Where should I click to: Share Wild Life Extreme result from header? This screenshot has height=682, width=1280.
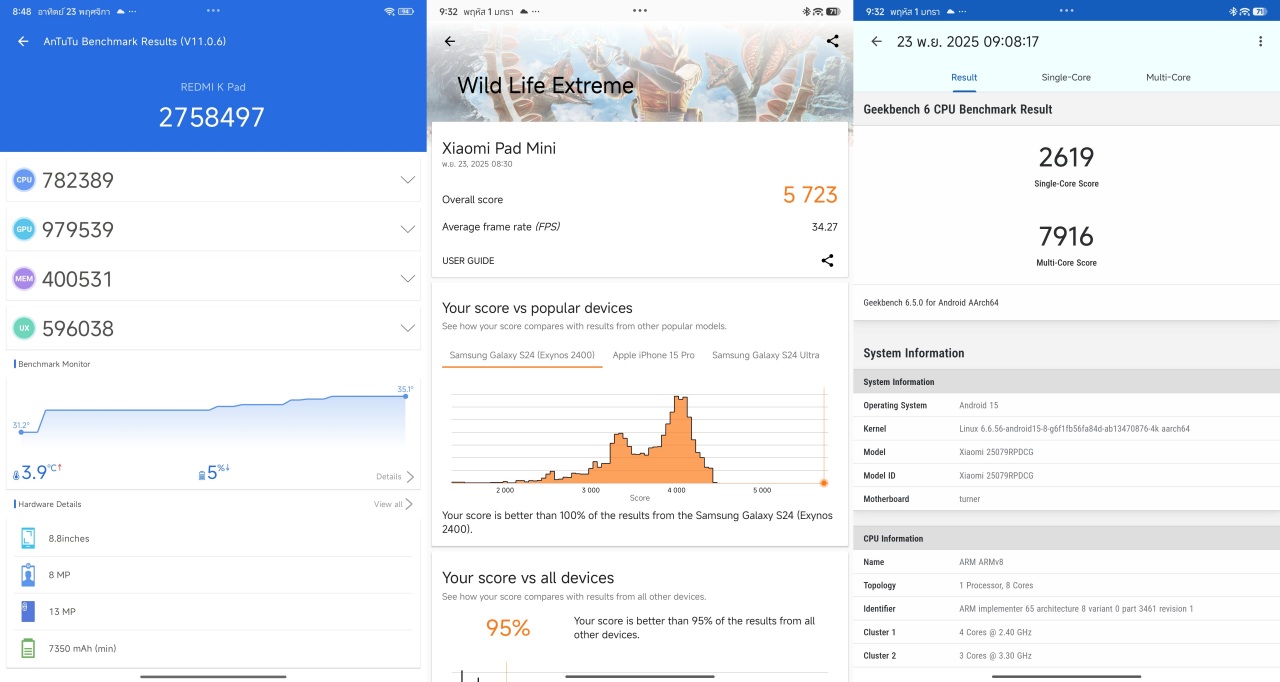832,42
